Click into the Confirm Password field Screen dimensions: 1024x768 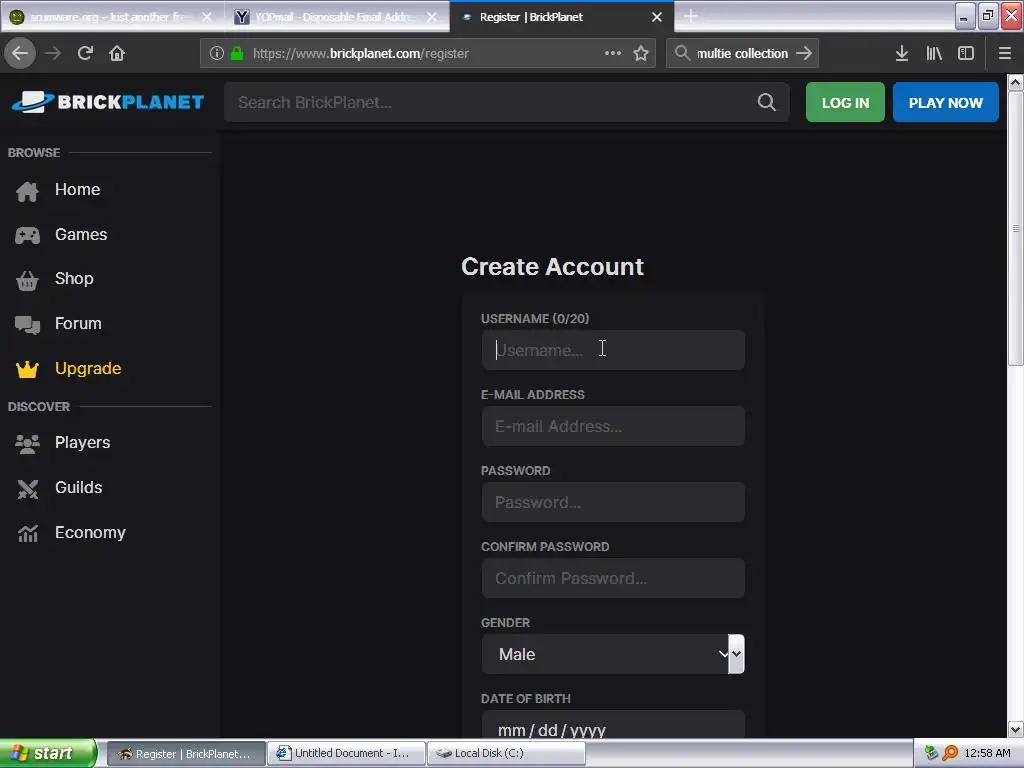click(x=613, y=578)
